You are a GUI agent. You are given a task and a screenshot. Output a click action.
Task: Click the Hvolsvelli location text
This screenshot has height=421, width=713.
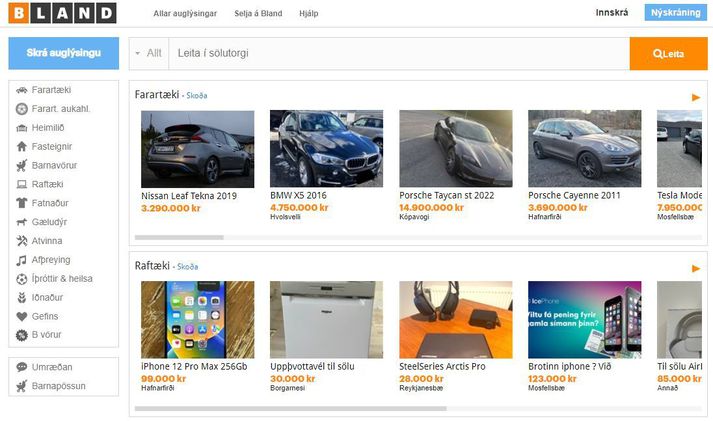(285, 217)
